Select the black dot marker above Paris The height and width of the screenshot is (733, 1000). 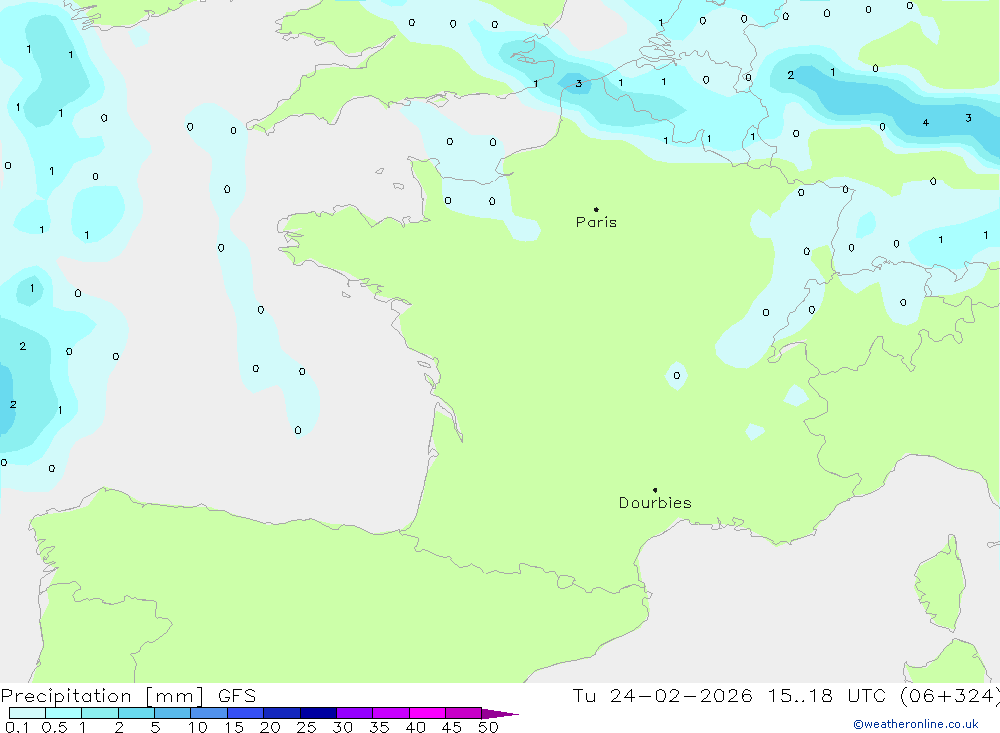tap(596, 209)
